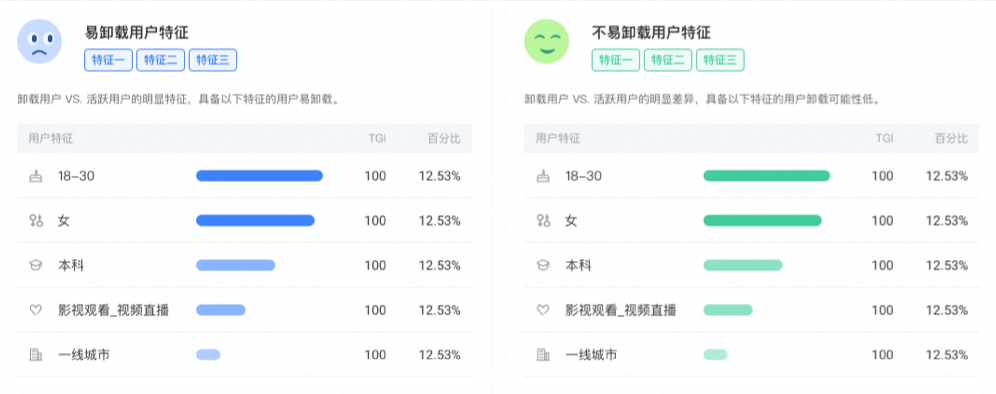Click the building icon for 一线城市 in 易卸载 panel
This screenshot has height=394, width=996.
(36, 355)
